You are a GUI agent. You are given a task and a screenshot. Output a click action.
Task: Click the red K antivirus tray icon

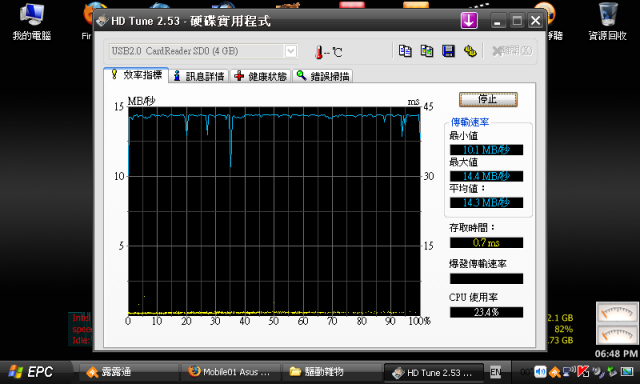[x=583, y=372]
